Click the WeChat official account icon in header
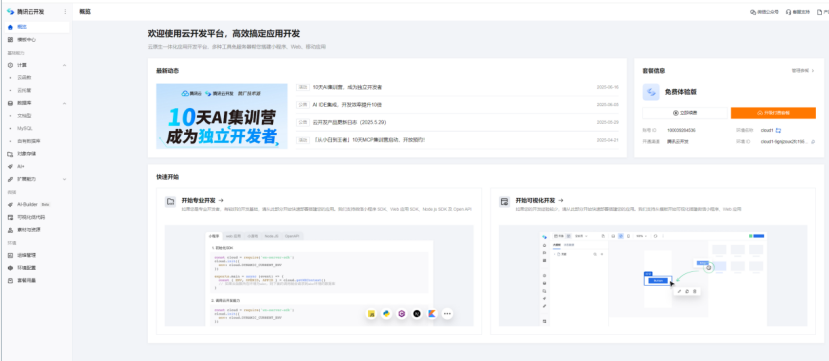 tap(753, 12)
